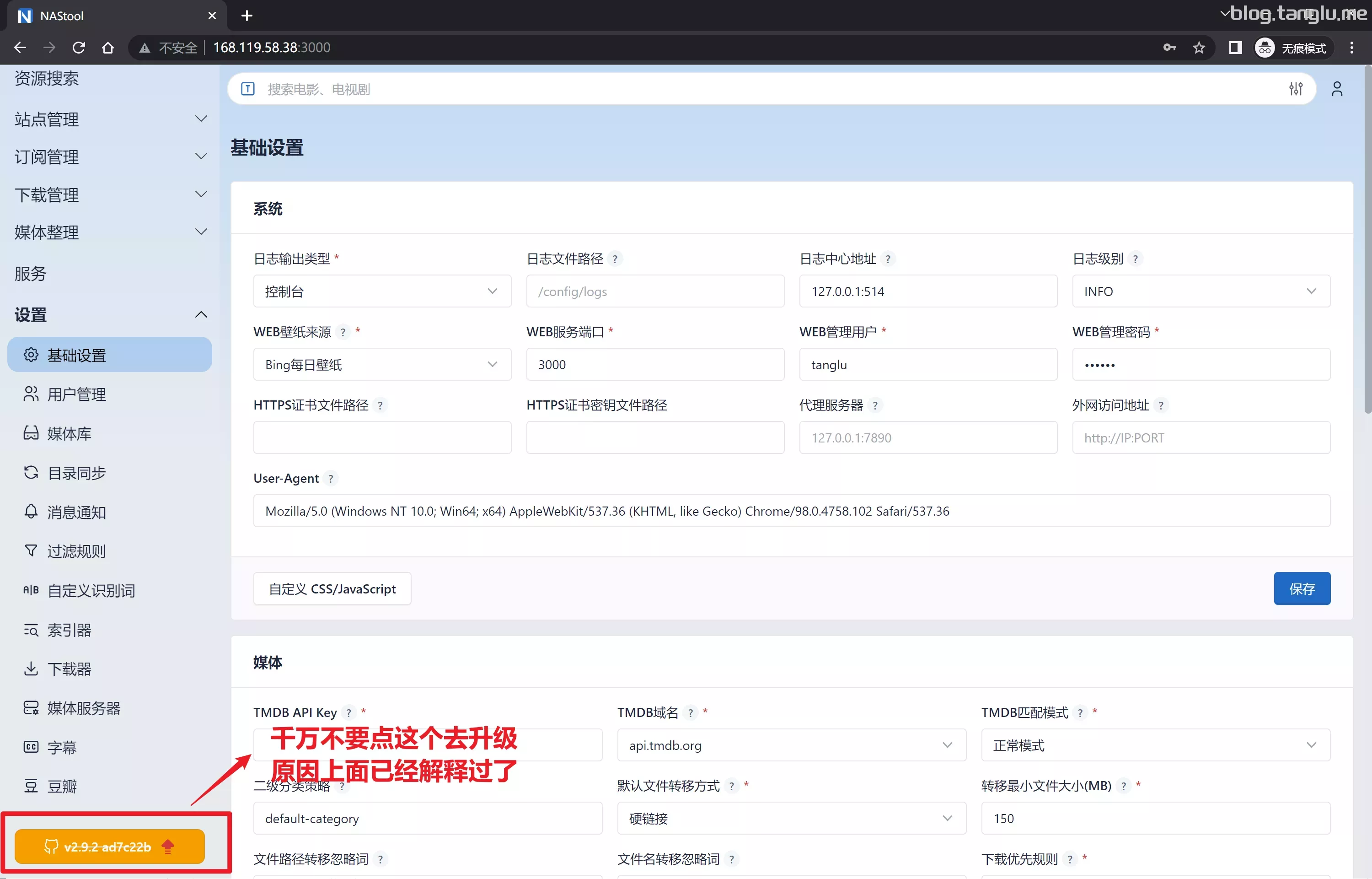Select 过滤规则 filter rules

click(76, 551)
